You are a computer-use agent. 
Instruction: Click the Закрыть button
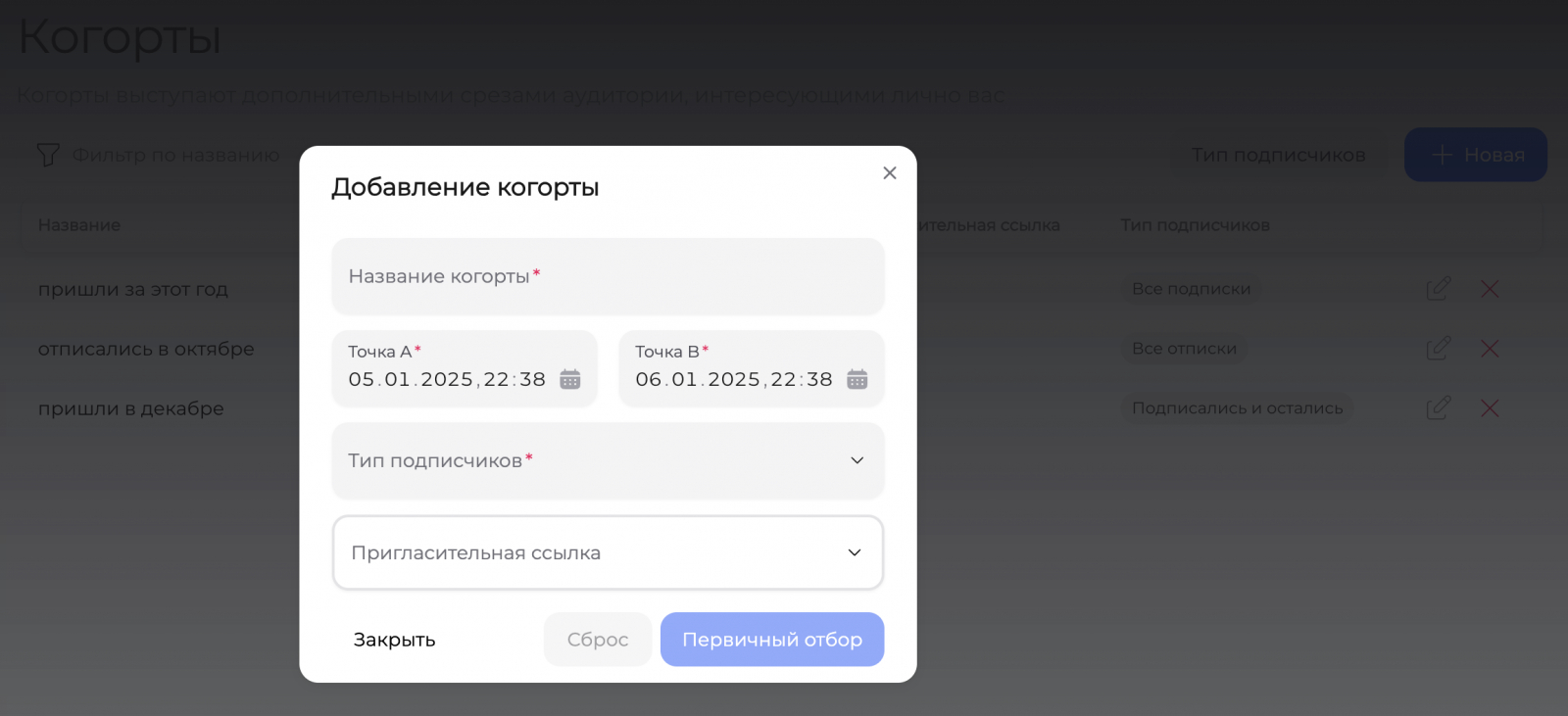[x=394, y=640]
